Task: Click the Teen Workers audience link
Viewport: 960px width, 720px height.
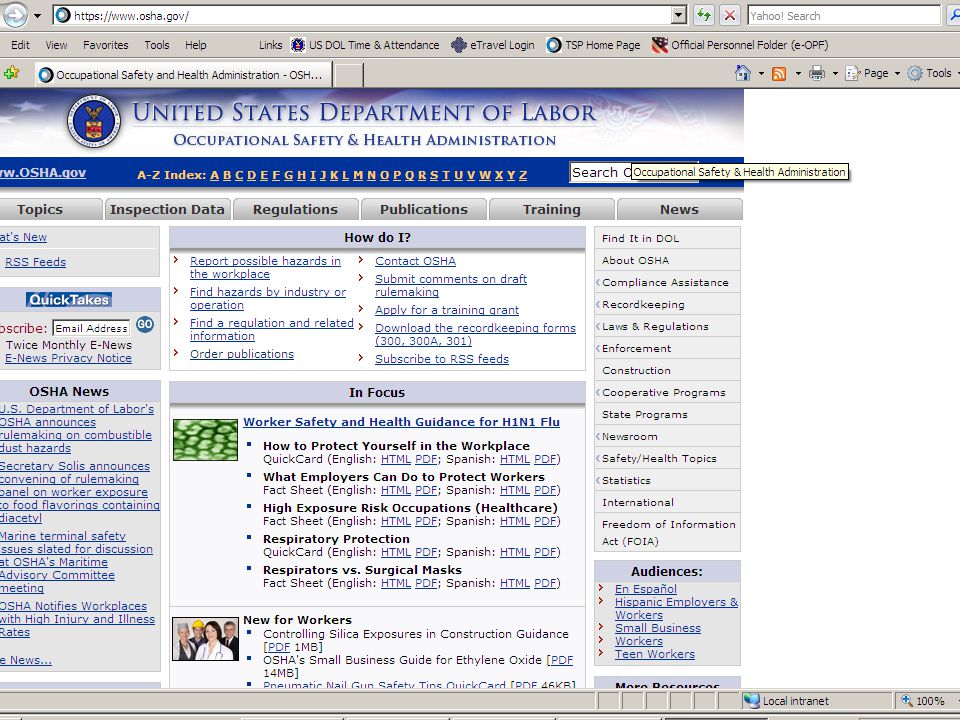Action: pyautogui.click(x=655, y=654)
